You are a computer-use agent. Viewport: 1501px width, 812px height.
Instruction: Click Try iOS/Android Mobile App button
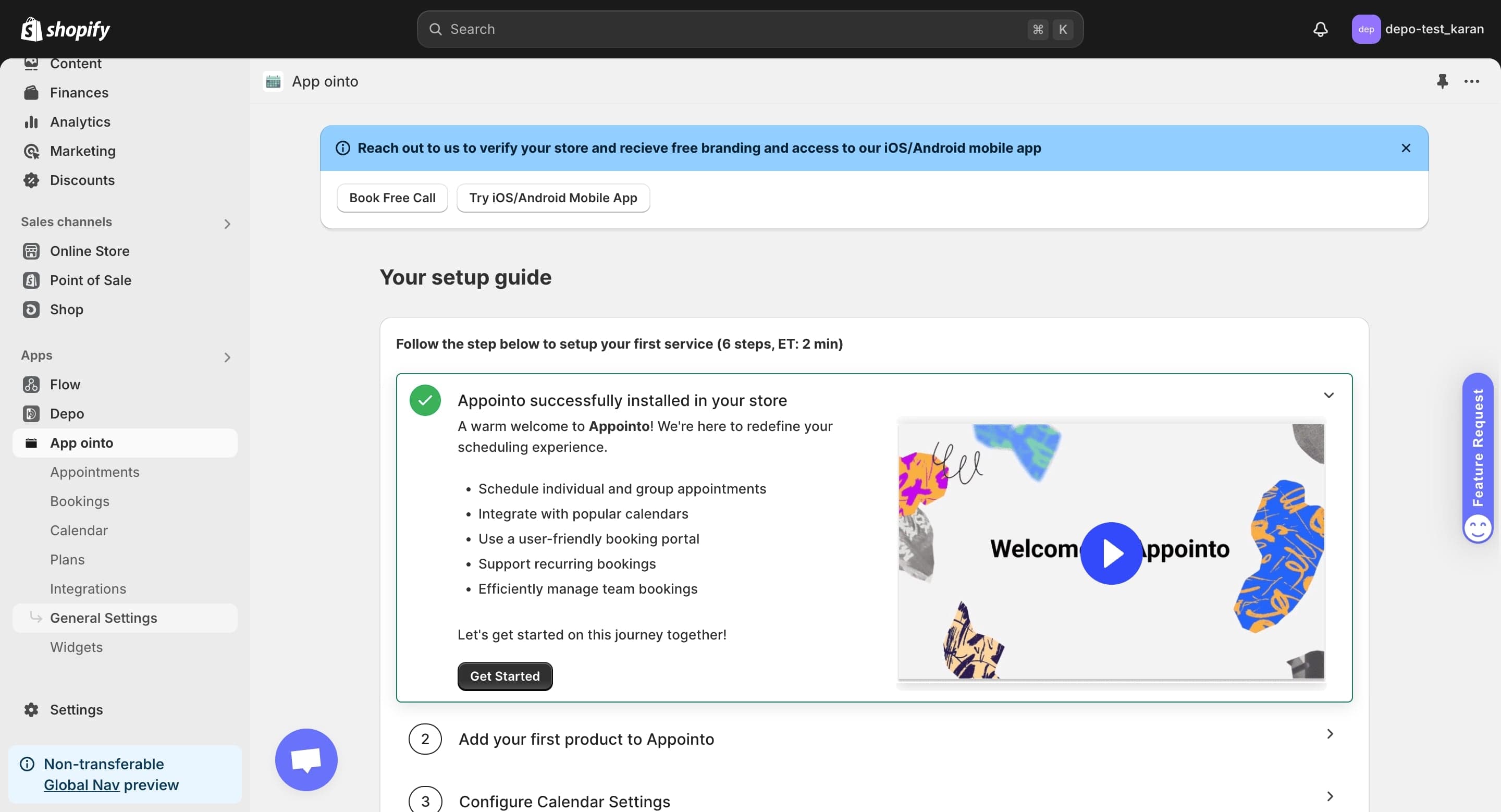553,198
